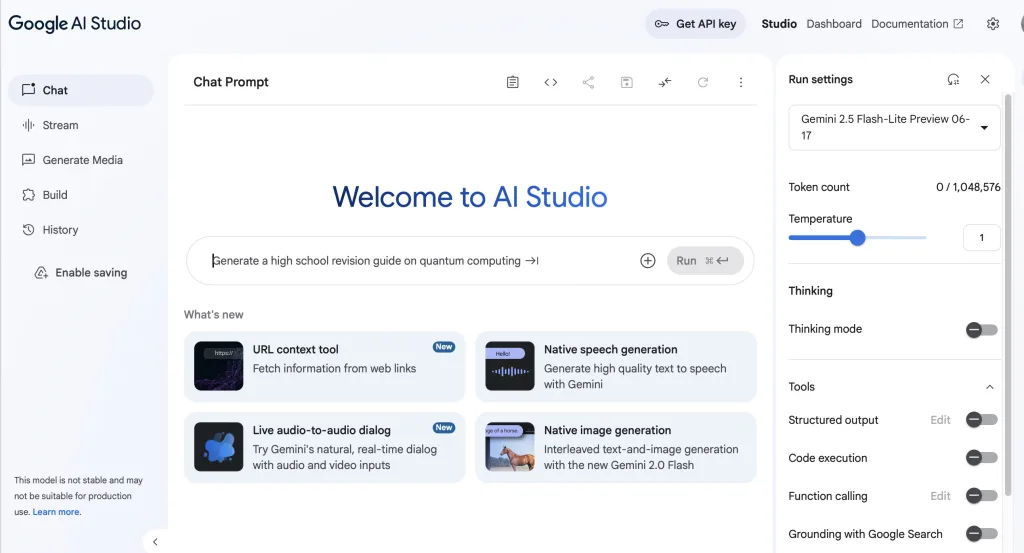
Task: Click the Get API key button
Action: [696, 24]
